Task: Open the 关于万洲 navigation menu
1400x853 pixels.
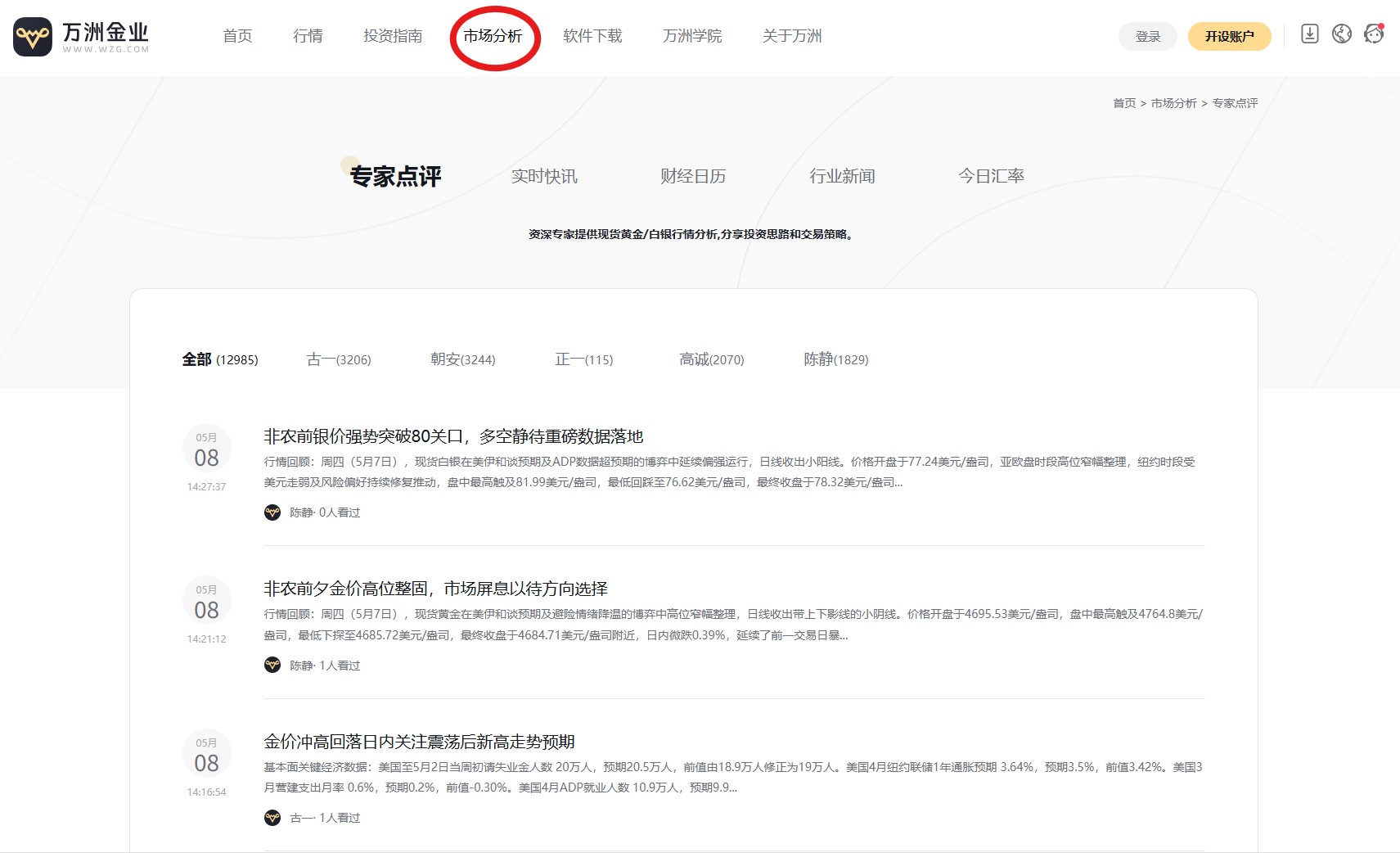Action: click(x=792, y=36)
